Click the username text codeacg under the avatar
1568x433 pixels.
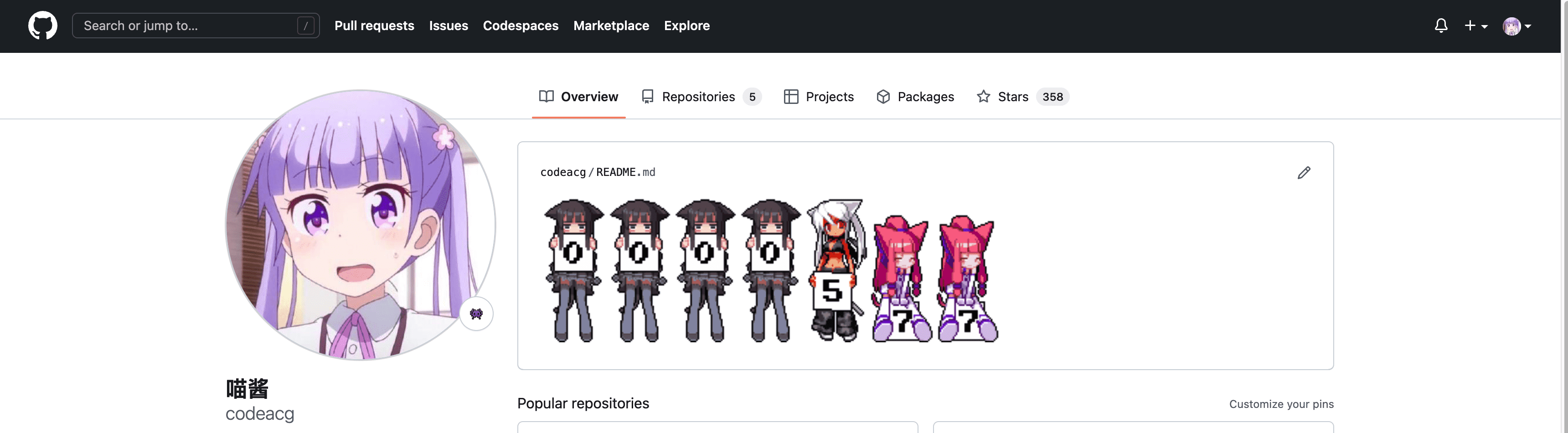pyautogui.click(x=260, y=414)
